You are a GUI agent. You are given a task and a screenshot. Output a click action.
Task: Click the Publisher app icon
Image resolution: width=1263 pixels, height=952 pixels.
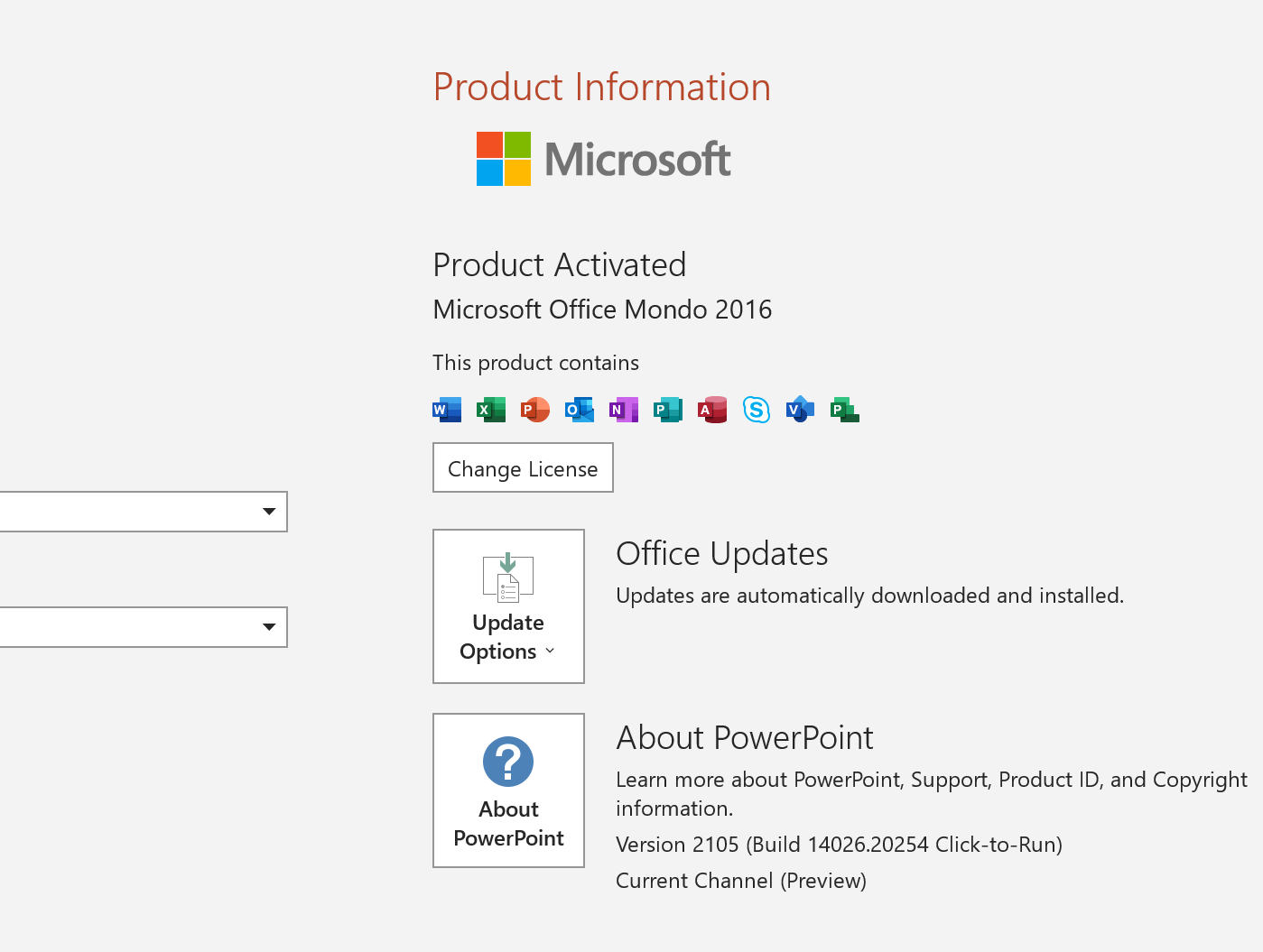click(668, 410)
